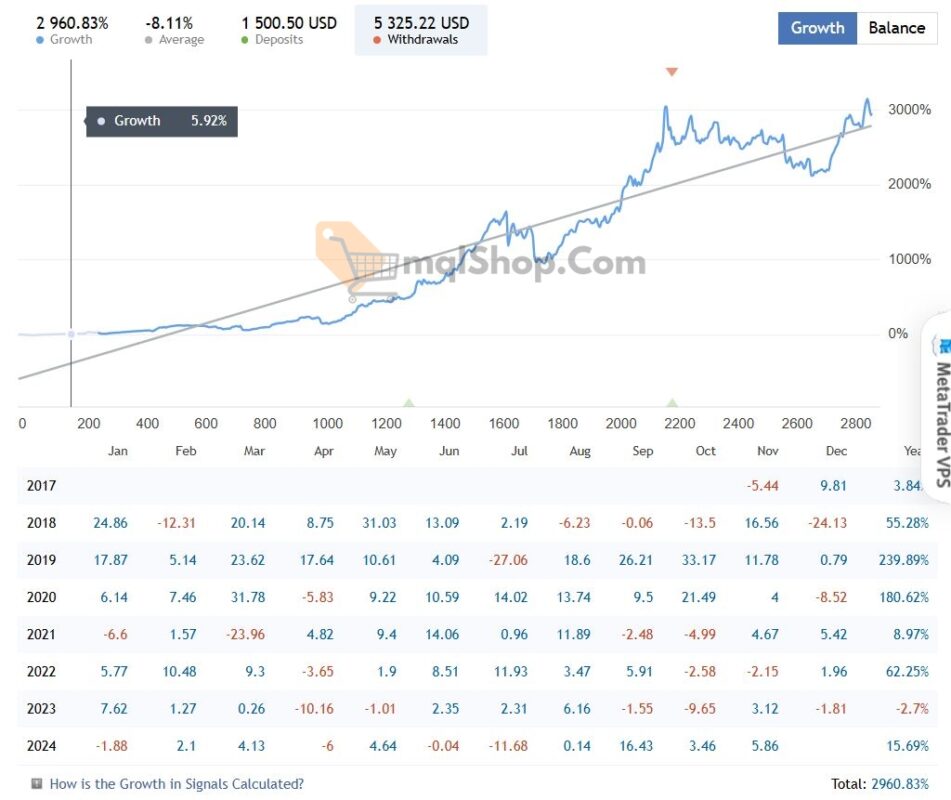Click the gray Average legend dot
This screenshot has width=951, height=800.
[149, 40]
